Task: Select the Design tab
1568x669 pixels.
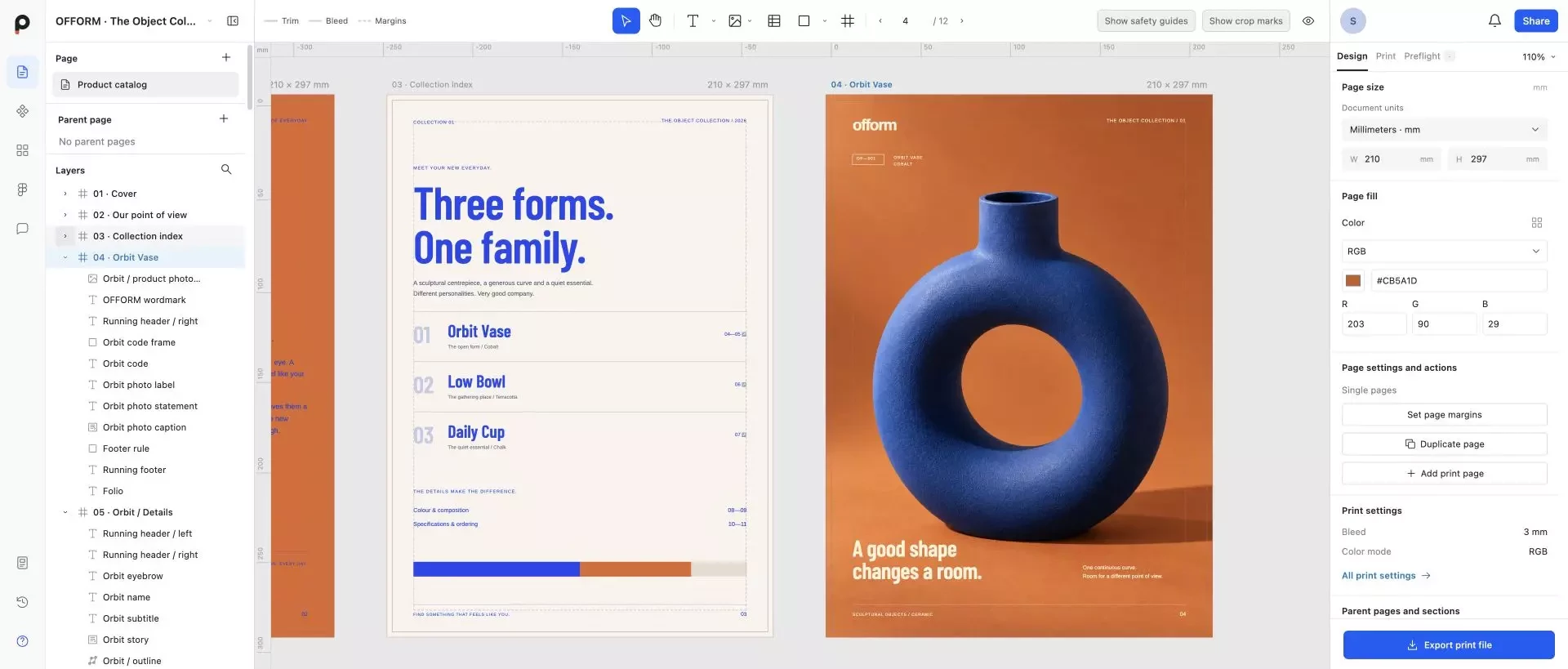Action: 1352,56
